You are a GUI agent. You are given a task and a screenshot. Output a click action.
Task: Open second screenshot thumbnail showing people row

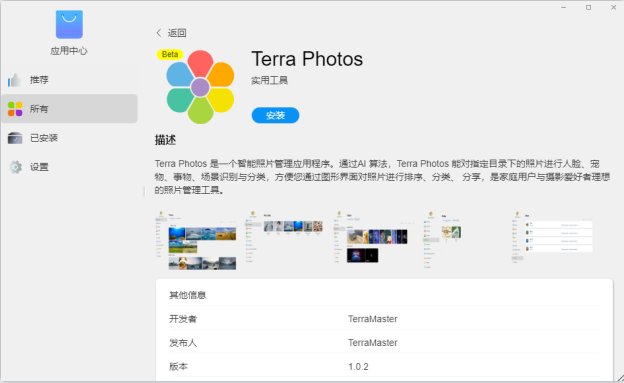[284, 238]
